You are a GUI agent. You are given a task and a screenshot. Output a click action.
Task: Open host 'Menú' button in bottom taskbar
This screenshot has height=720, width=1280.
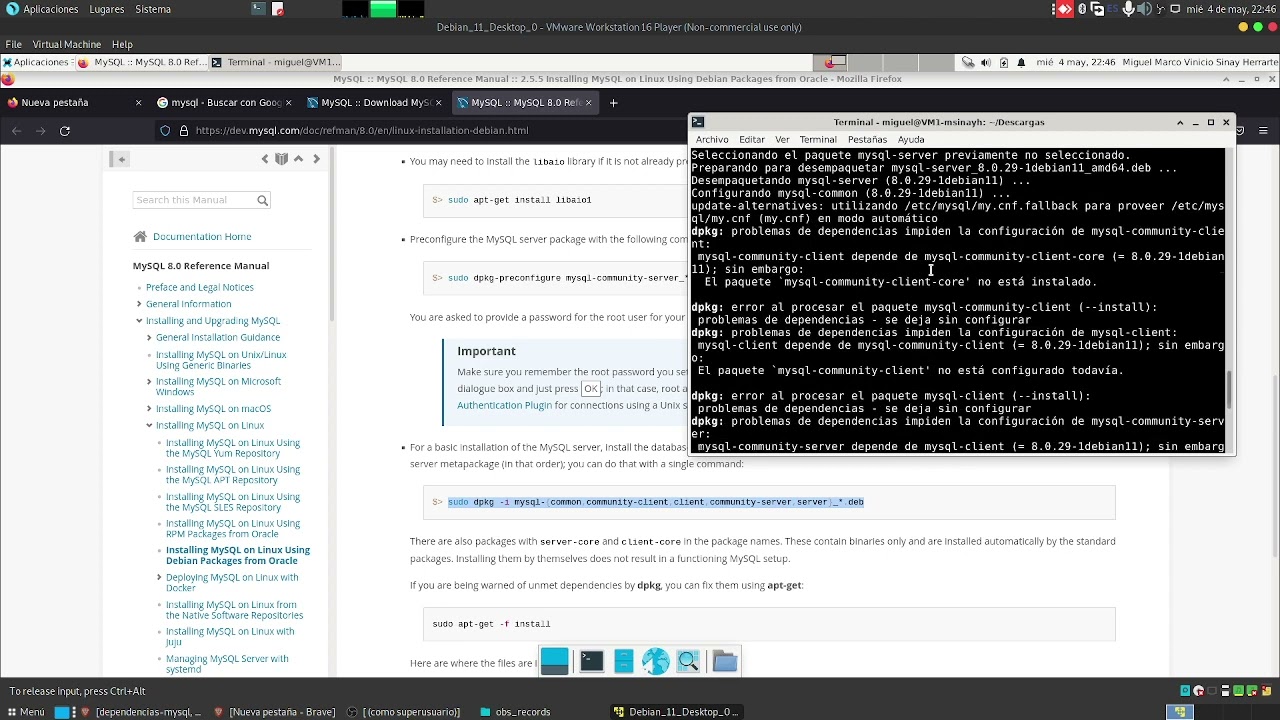pos(24,712)
